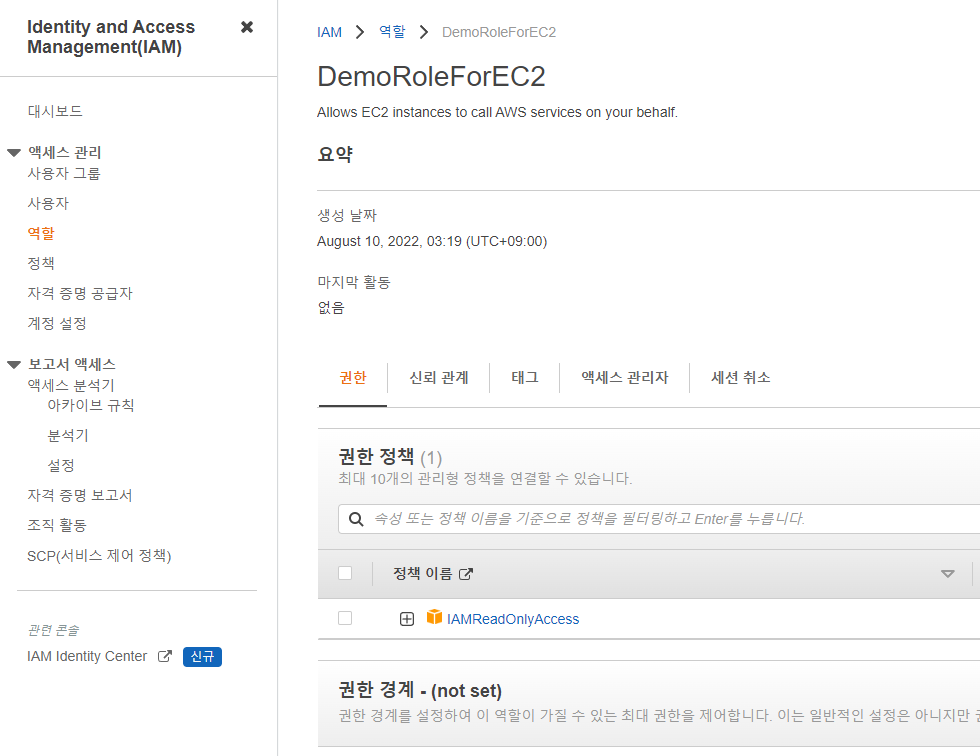Expand the IAMReadOnlyAccess policy details
The image size is (980, 756).
[x=407, y=619]
